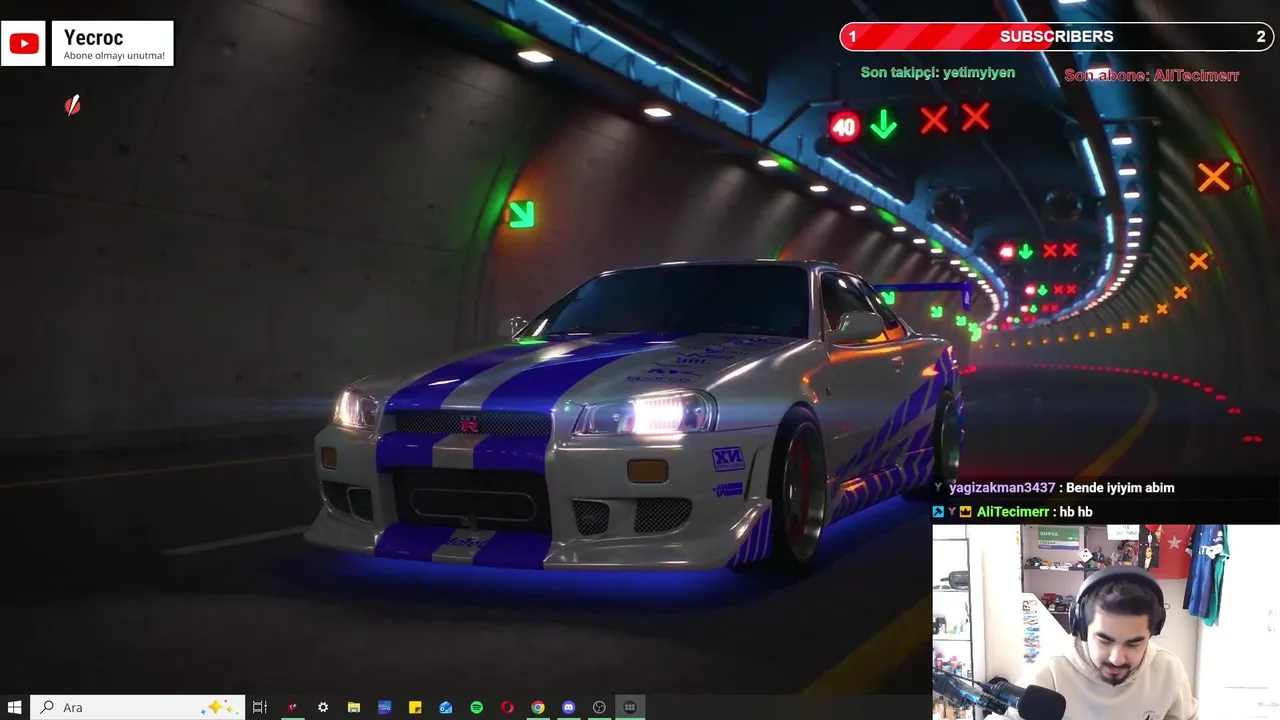Open Opera browser from the taskbar
The image size is (1280, 720).
tap(507, 707)
